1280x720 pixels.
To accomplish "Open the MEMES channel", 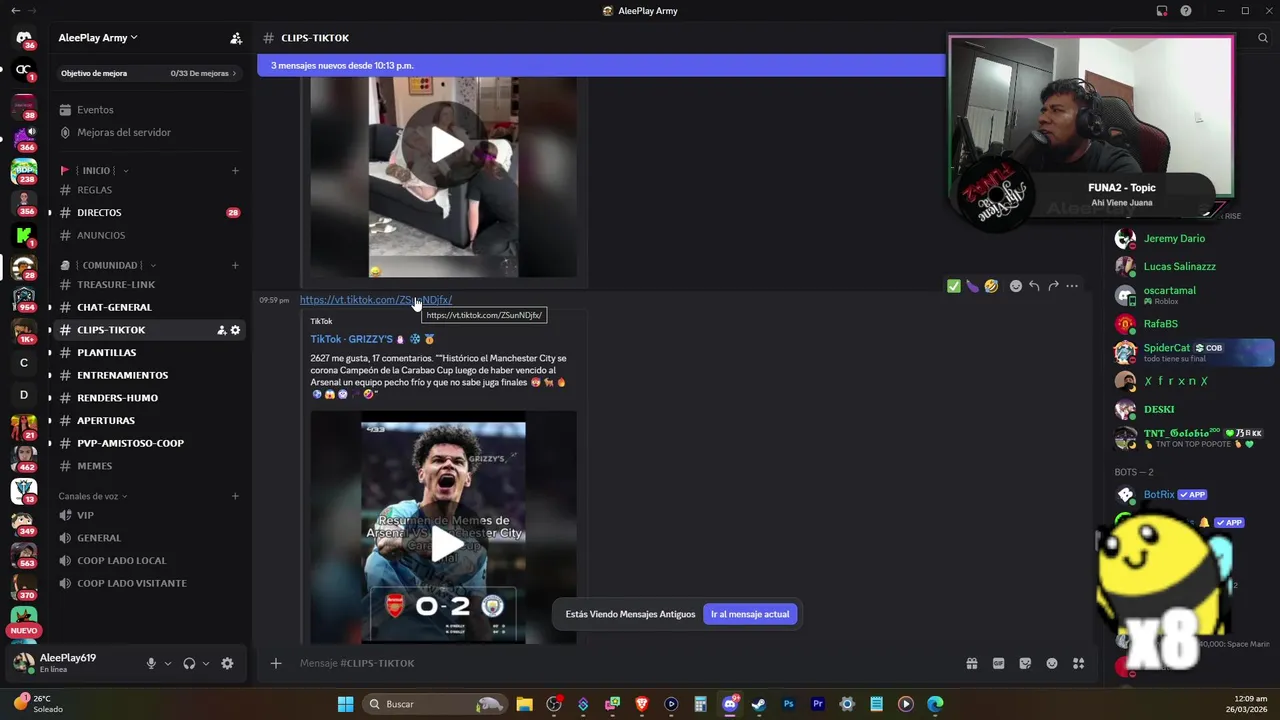I will [x=150, y=466].
